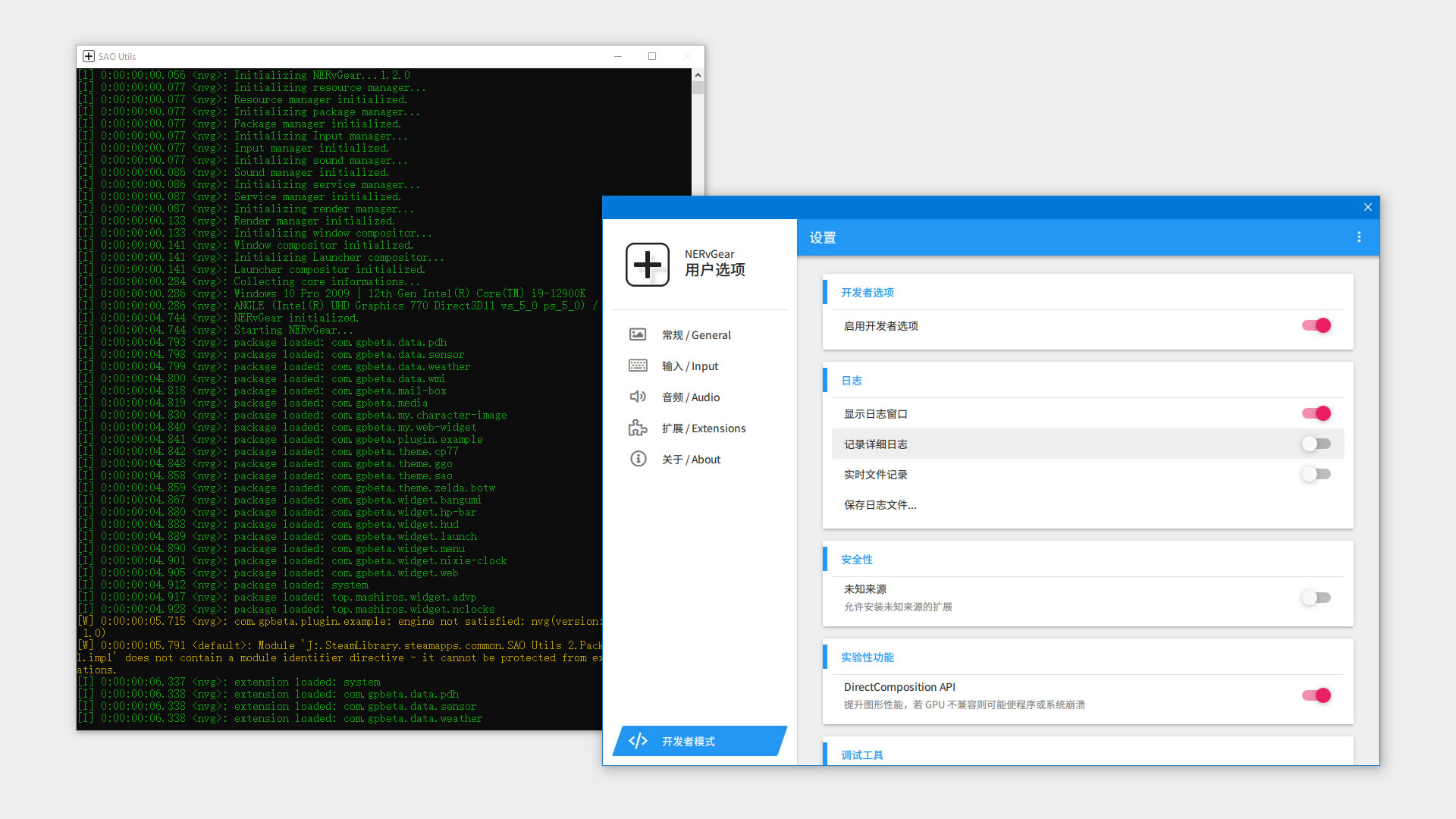Click the log console scroll up arrow
Image resolution: width=1456 pixels, height=819 pixels.
(698, 75)
